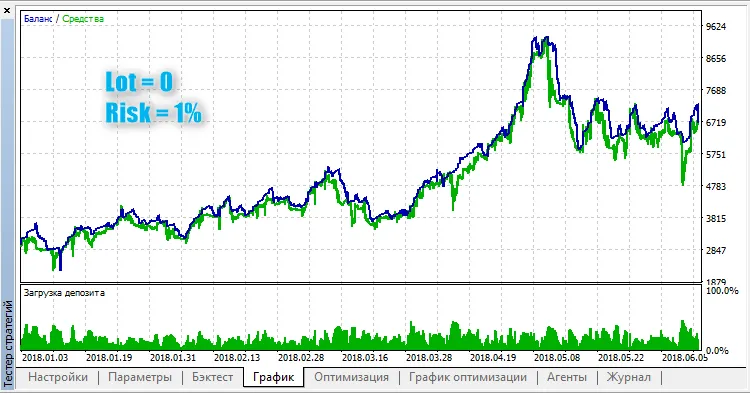Click the 2018.05.08 date label
The width and height of the screenshot is (750, 394).
557,358
